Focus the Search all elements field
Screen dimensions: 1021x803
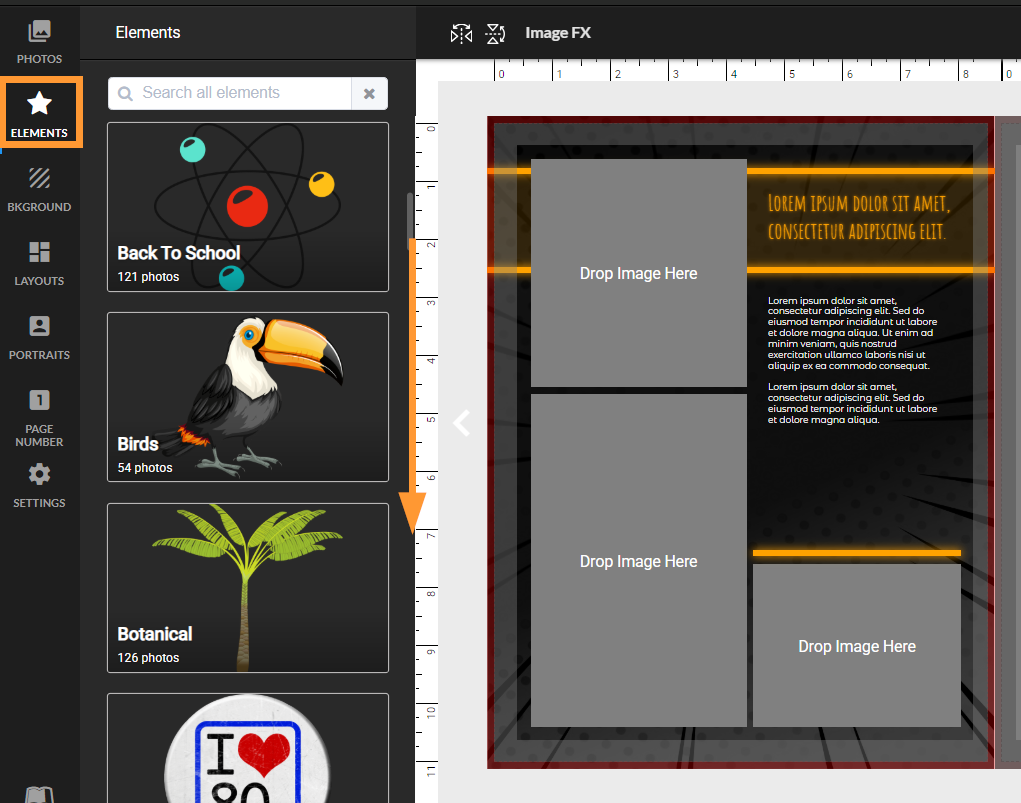click(230, 93)
